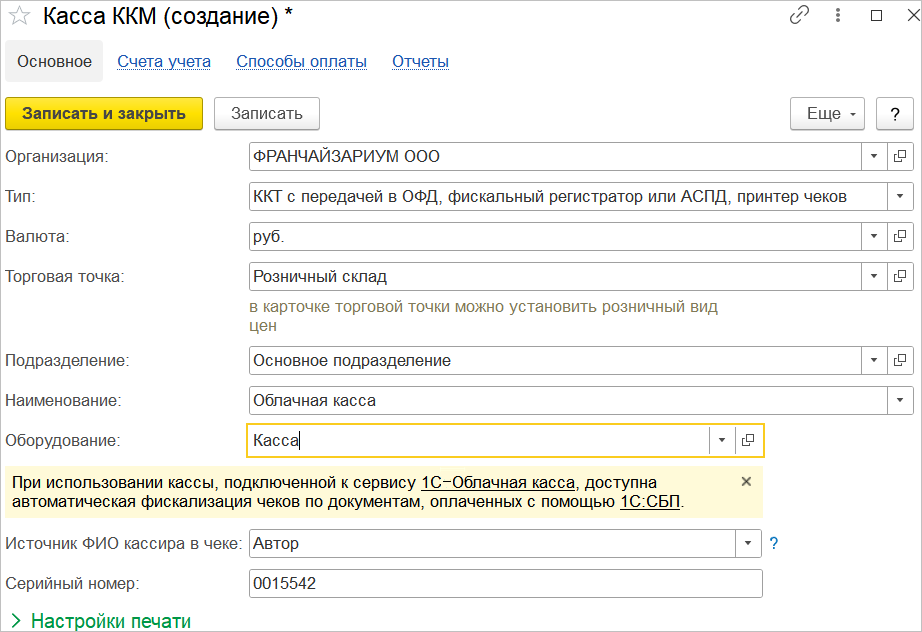The image size is (922, 632).
Task: Show help for Источник ФИО кассира
Action: [x=774, y=544]
